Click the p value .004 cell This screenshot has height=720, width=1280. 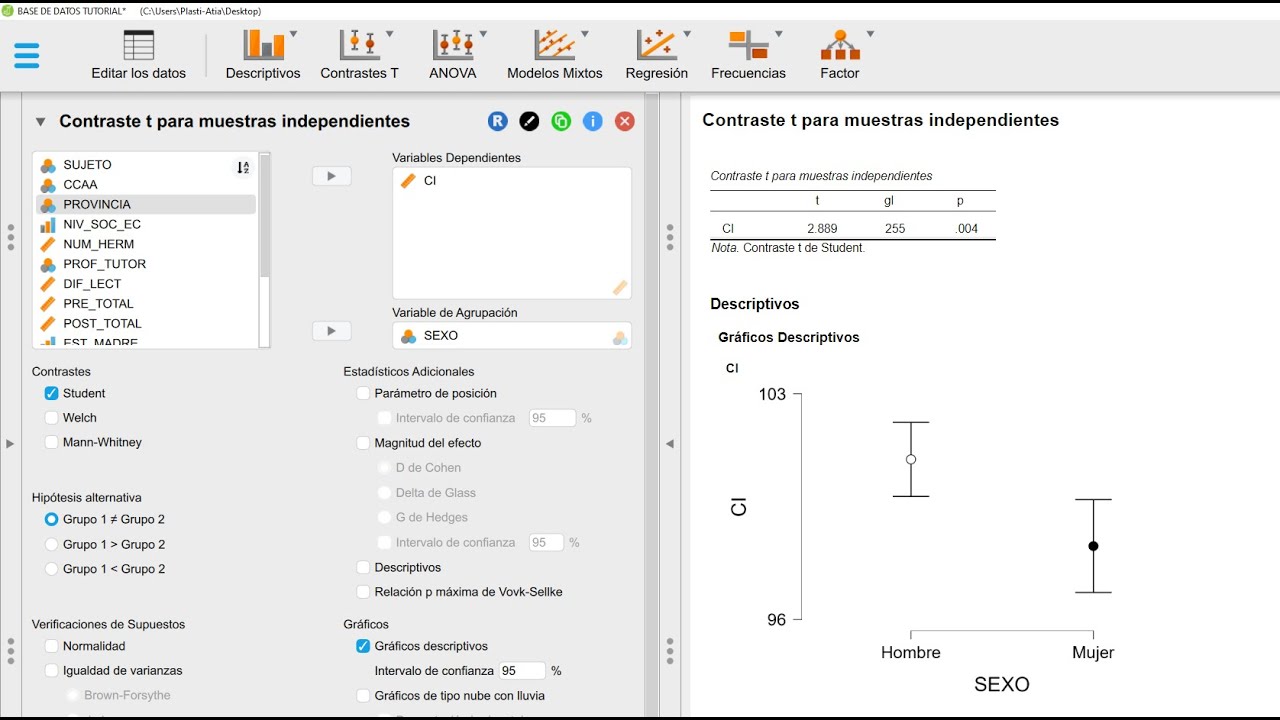point(966,229)
